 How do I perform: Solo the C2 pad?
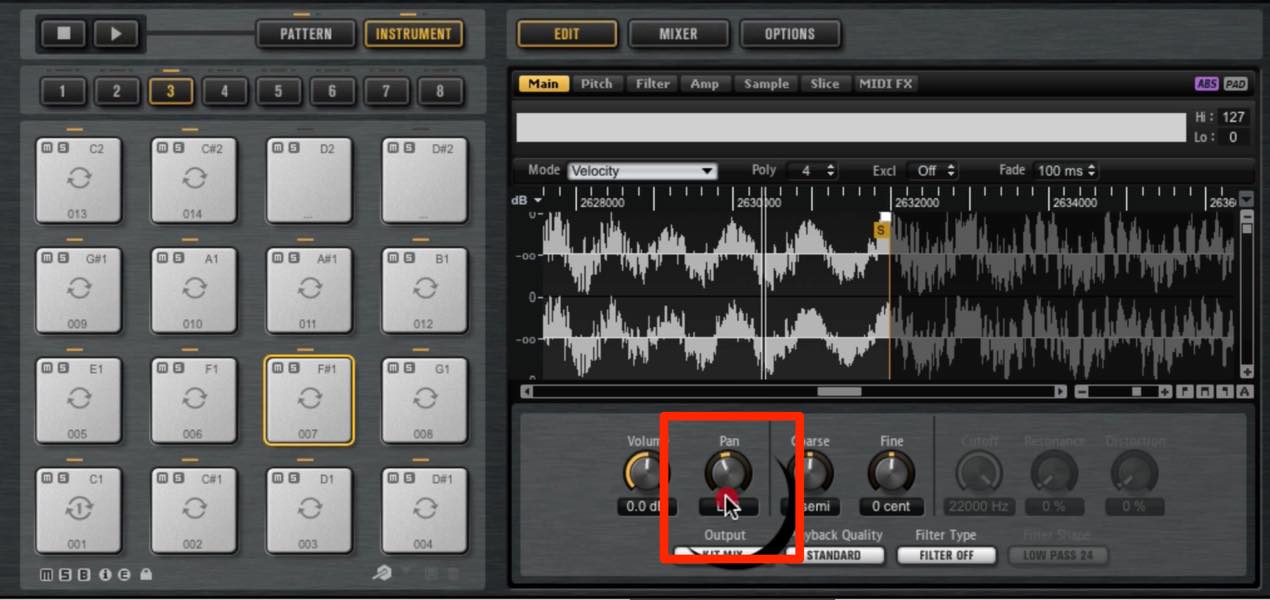(62, 148)
